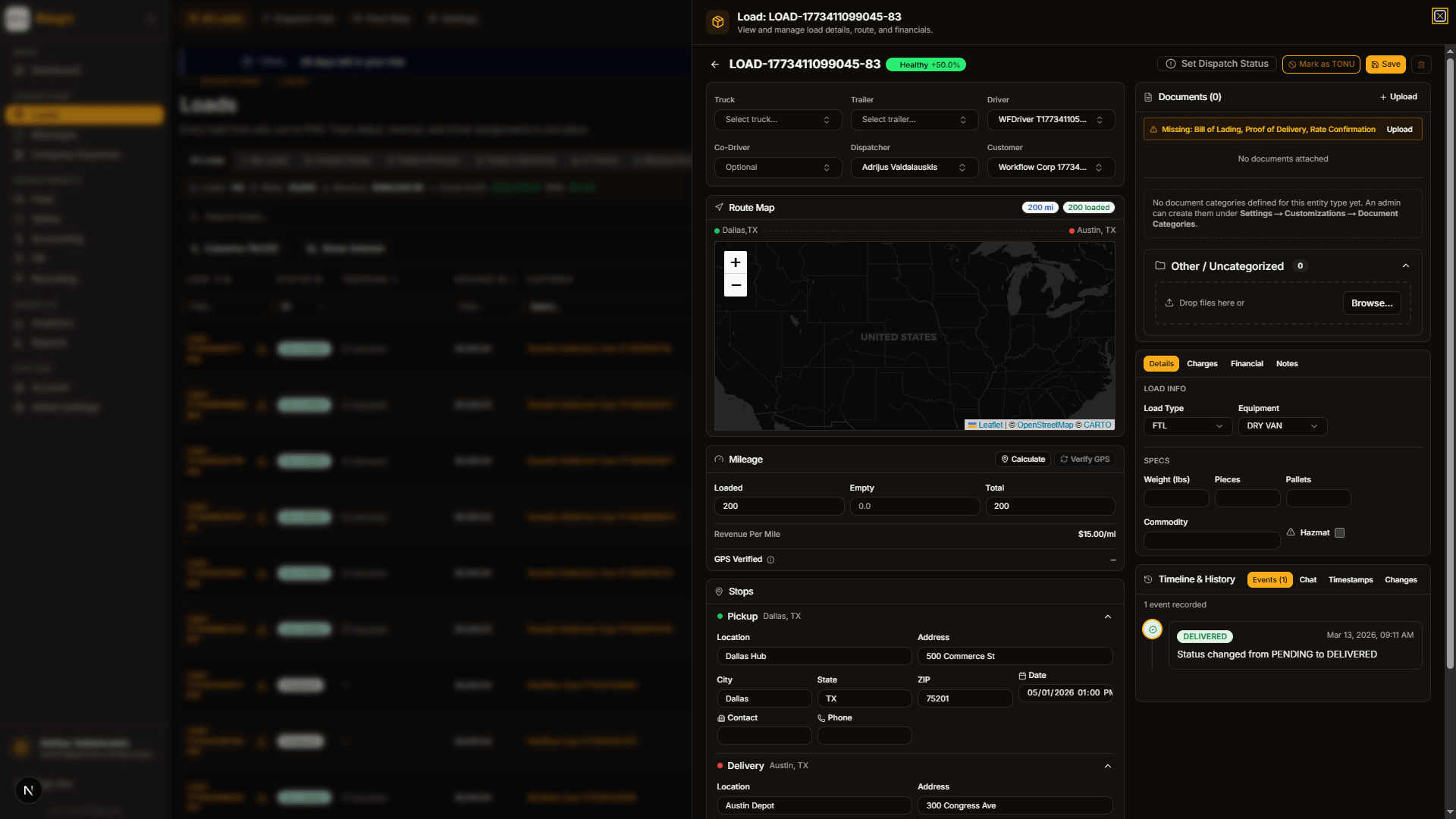
Task: Click the pickup ZIP 75201 field
Action: 965,699
